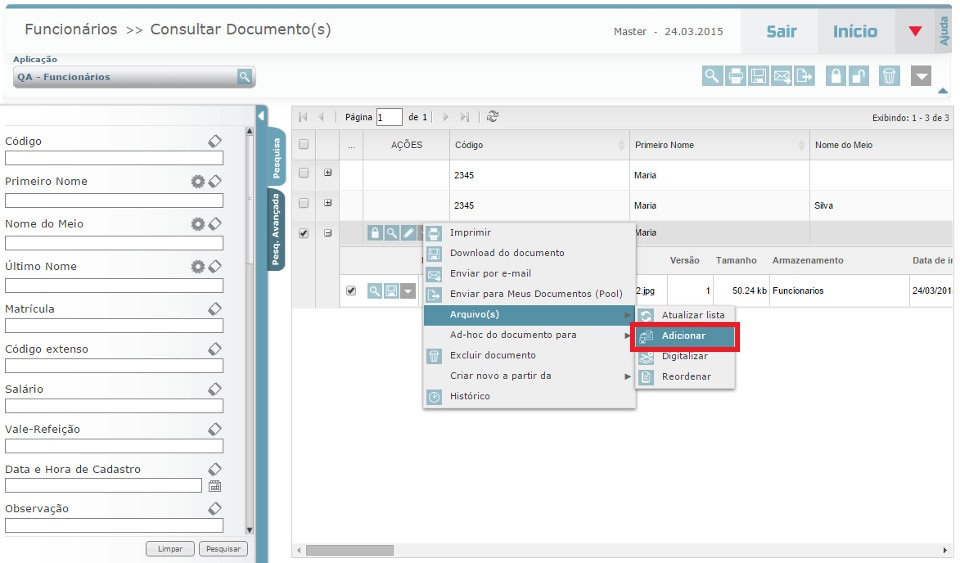960x563 pixels.
Task: Click the open padlock unlock icon
Action: [x=859, y=76]
